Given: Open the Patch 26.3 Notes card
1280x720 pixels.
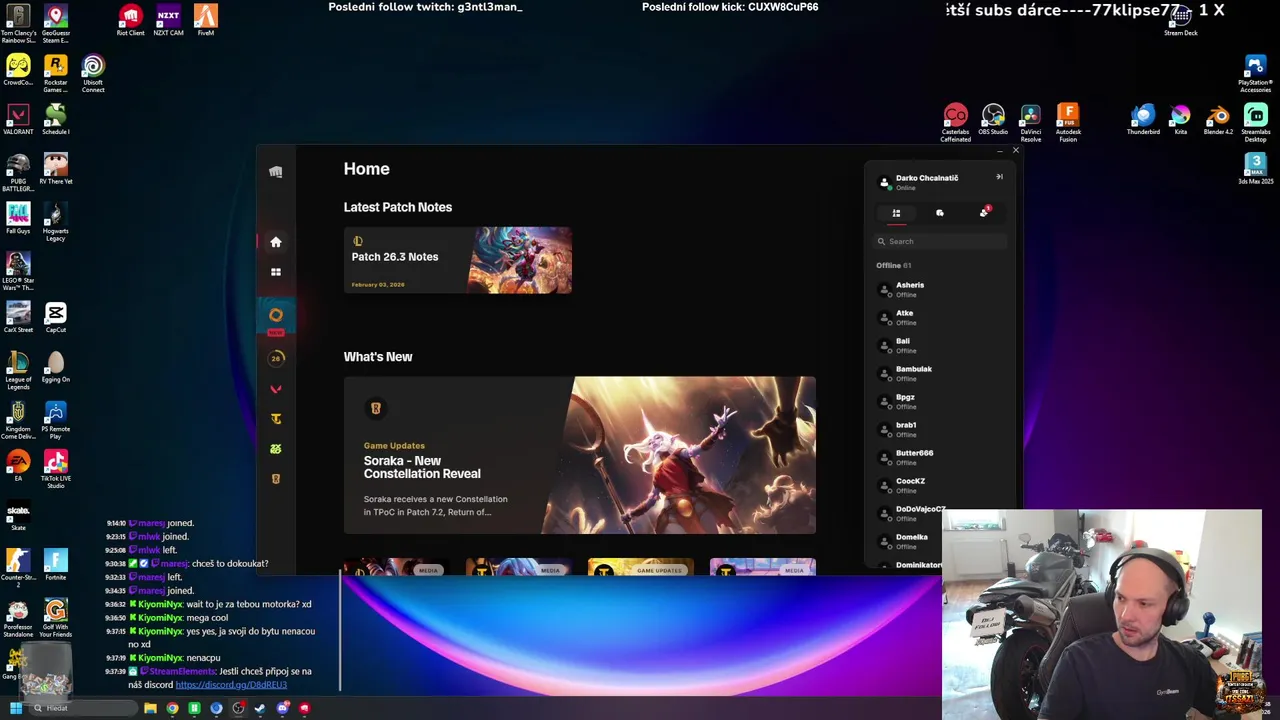Looking at the screenshot, I should point(458,260).
